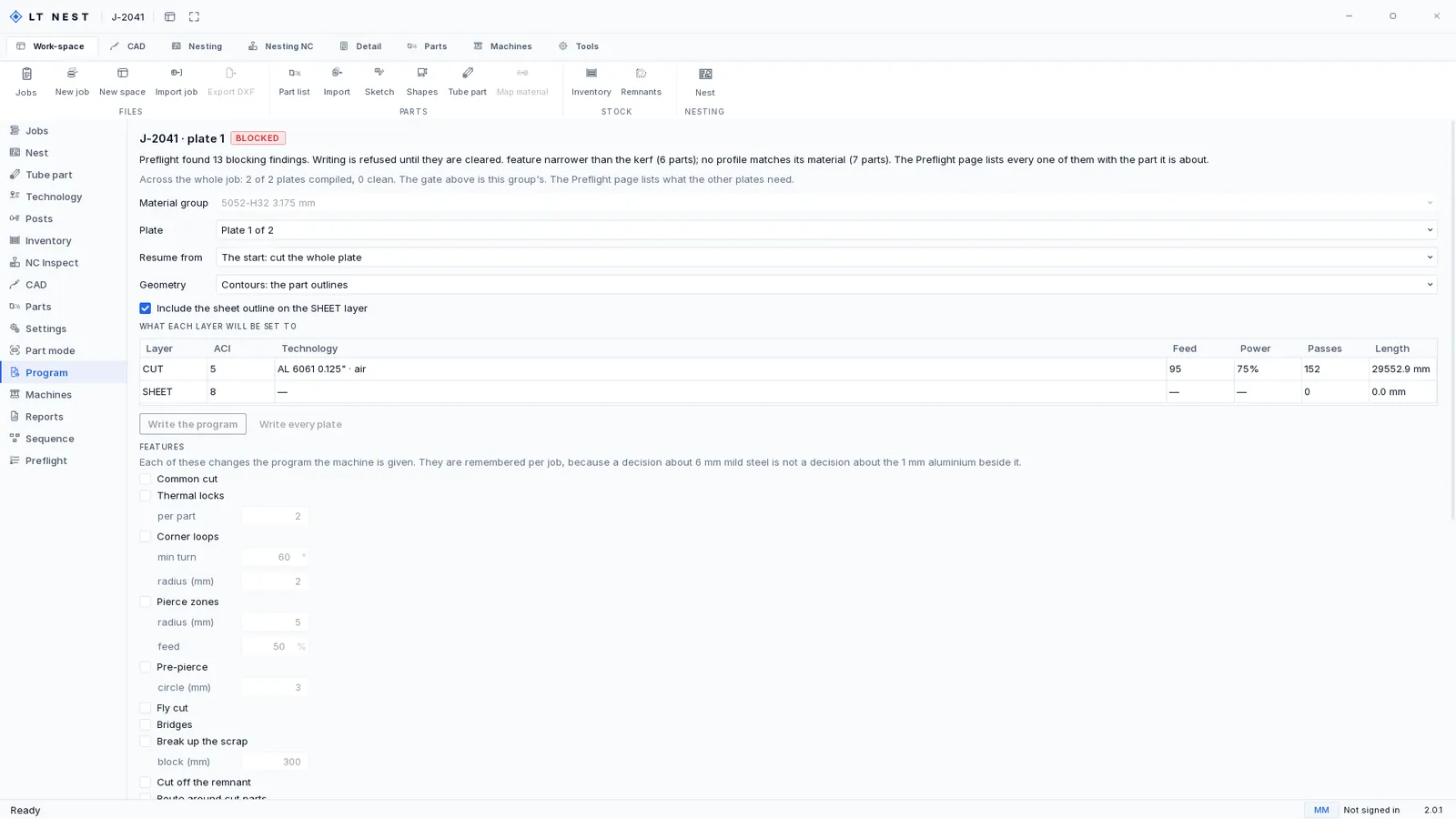Switch to the Nesting NC tab
Screen dimensions: 1456x819
click(x=280, y=46)
